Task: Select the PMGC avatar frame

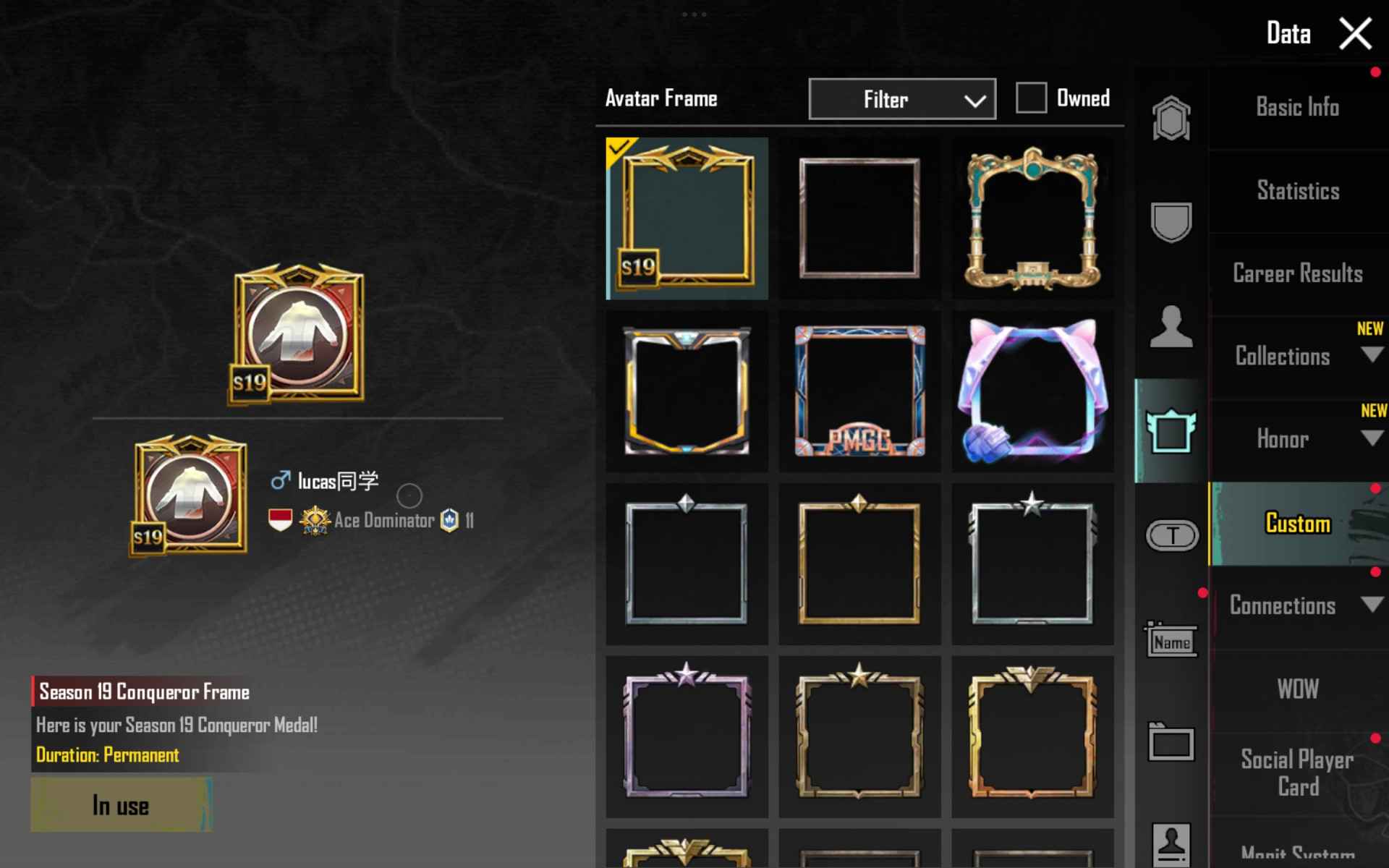Action: pos(859,391)
